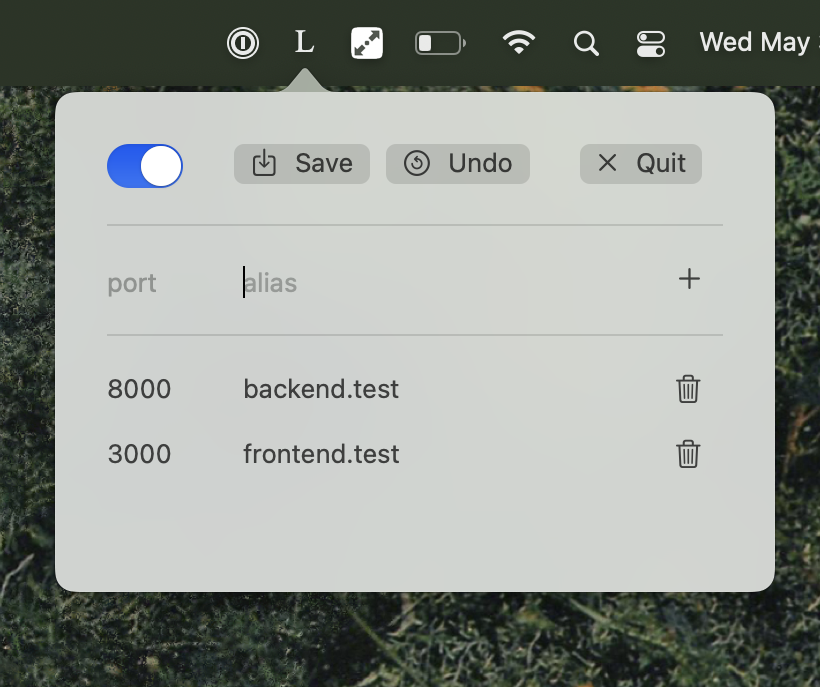Click the port input field
This screenshot has width=820, height=687.
pyautogui.click(x=165, y=283)
